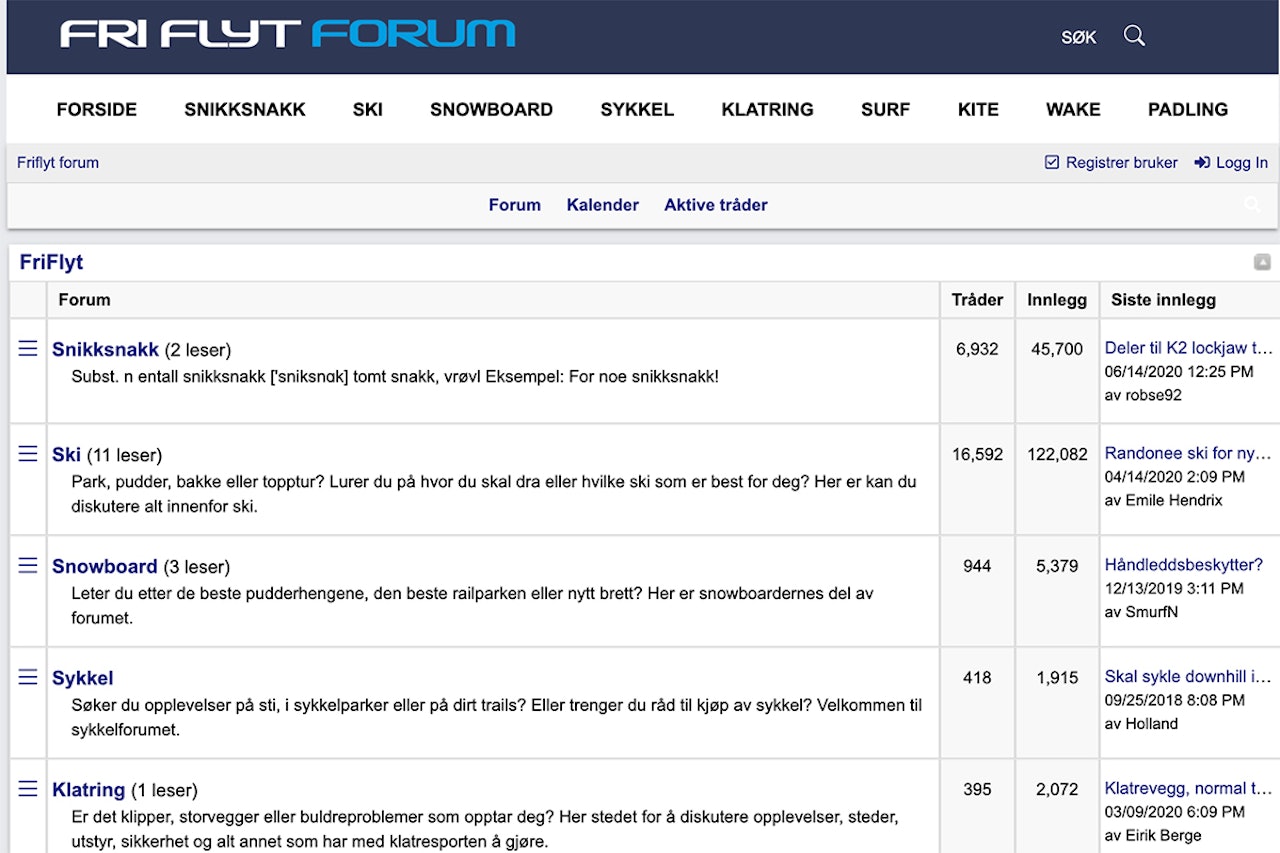Viewport: 1280px width, 853px height.
Task: Click the Registrer bruker checkbox icon
Action: 1050,162
